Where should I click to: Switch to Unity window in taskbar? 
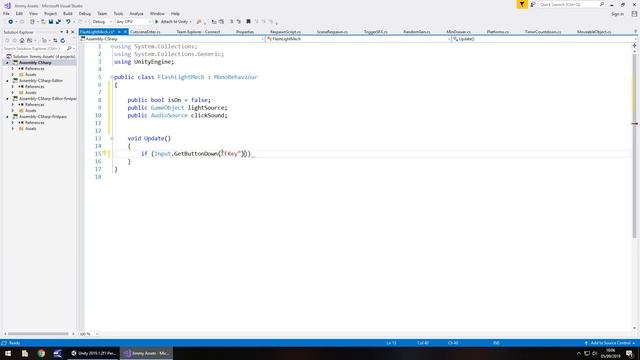pyautogui.click(x=93, y=353)
